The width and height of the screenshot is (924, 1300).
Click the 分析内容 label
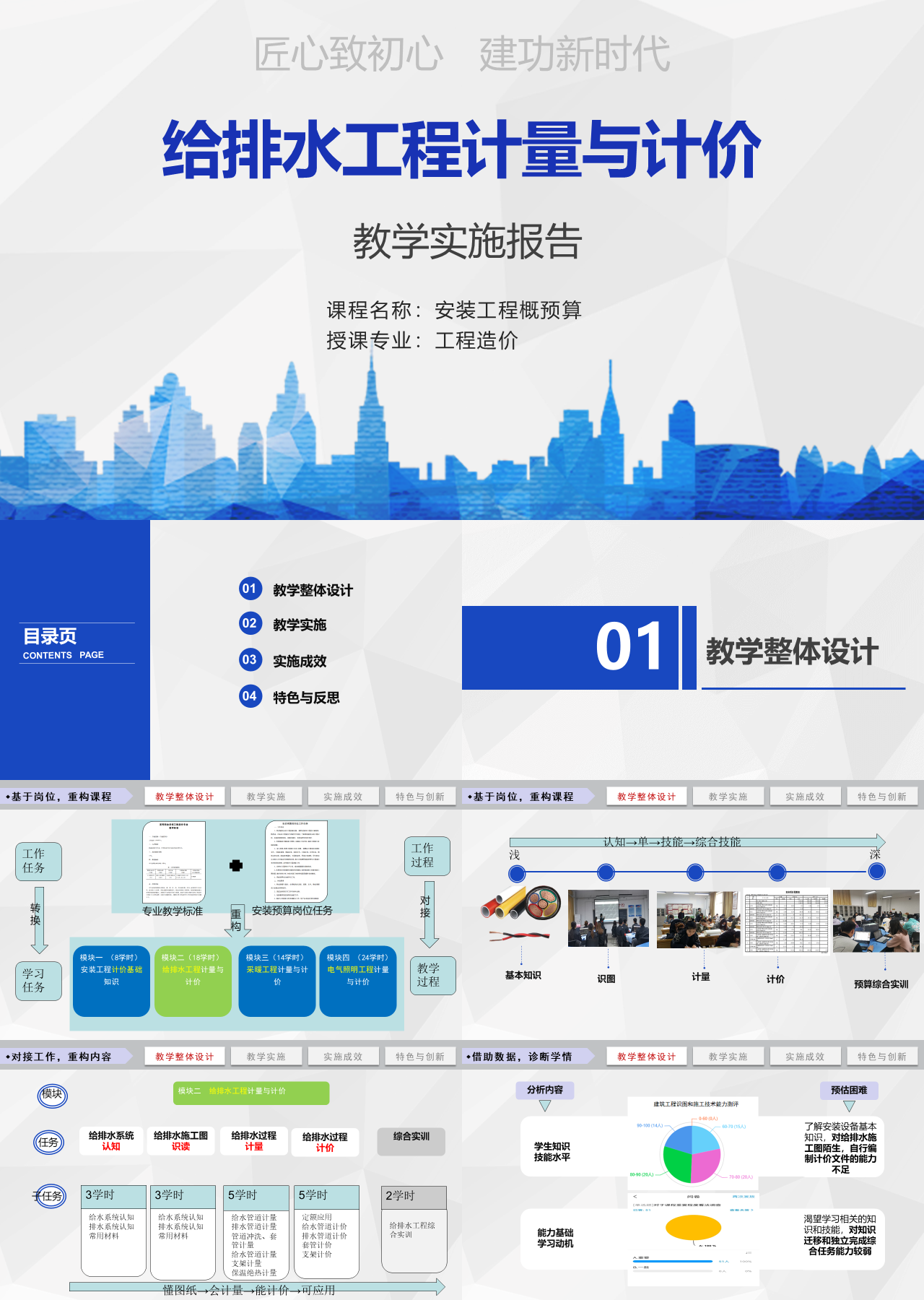(x=545, y=1090)
